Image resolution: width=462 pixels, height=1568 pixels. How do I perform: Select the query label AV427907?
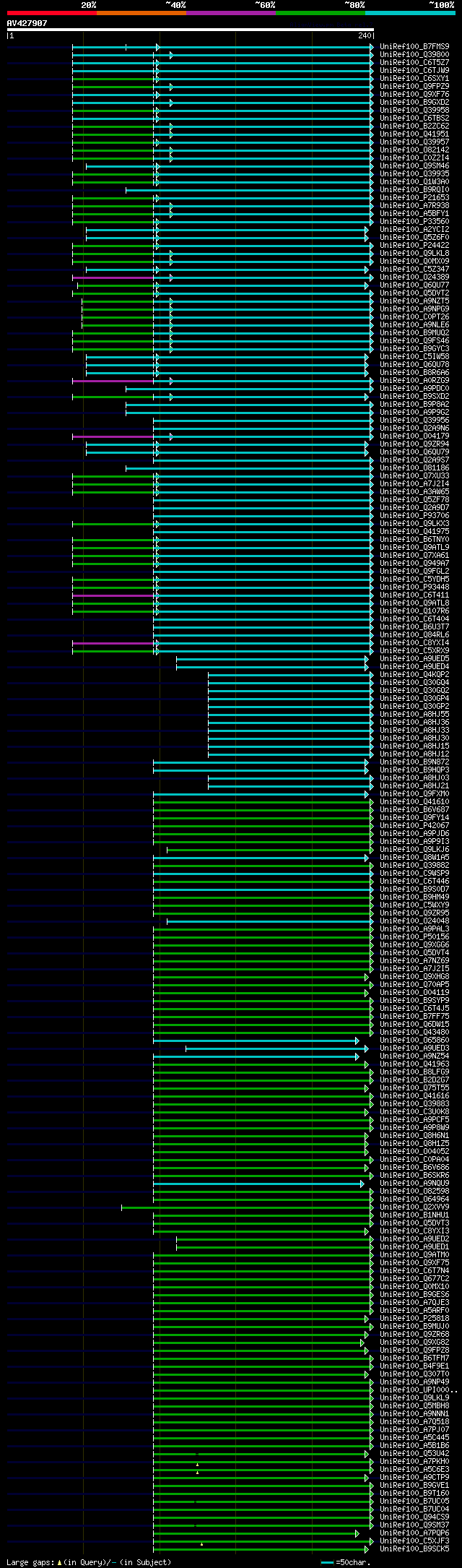[27, 23]
